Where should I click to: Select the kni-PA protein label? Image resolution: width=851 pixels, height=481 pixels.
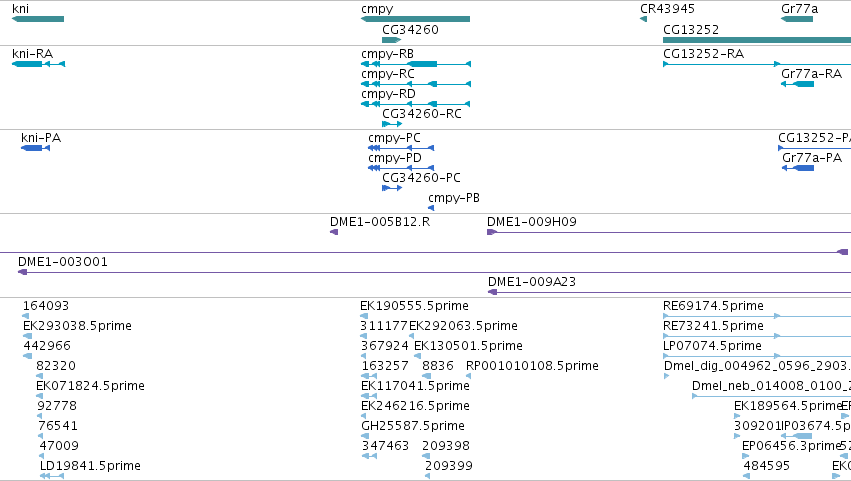pos(41,138)
